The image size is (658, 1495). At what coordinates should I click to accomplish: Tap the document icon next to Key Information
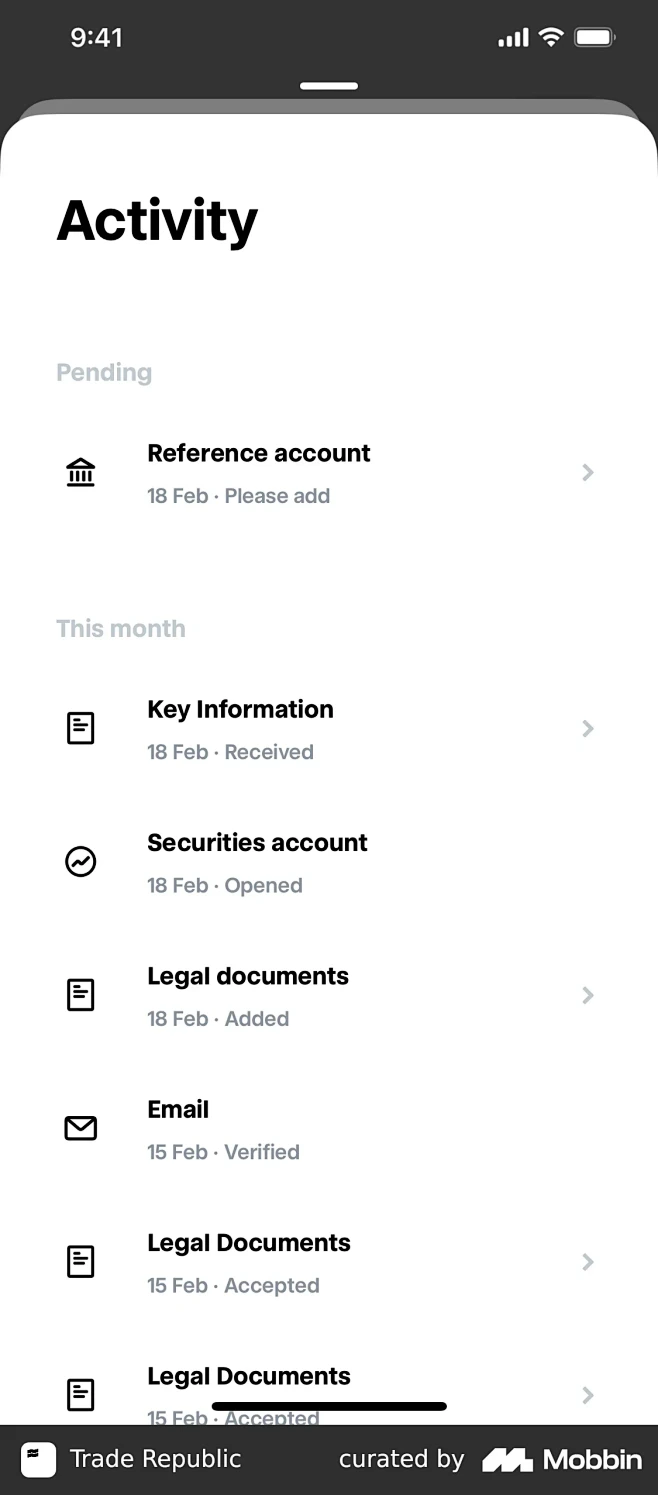click(80, 728)
